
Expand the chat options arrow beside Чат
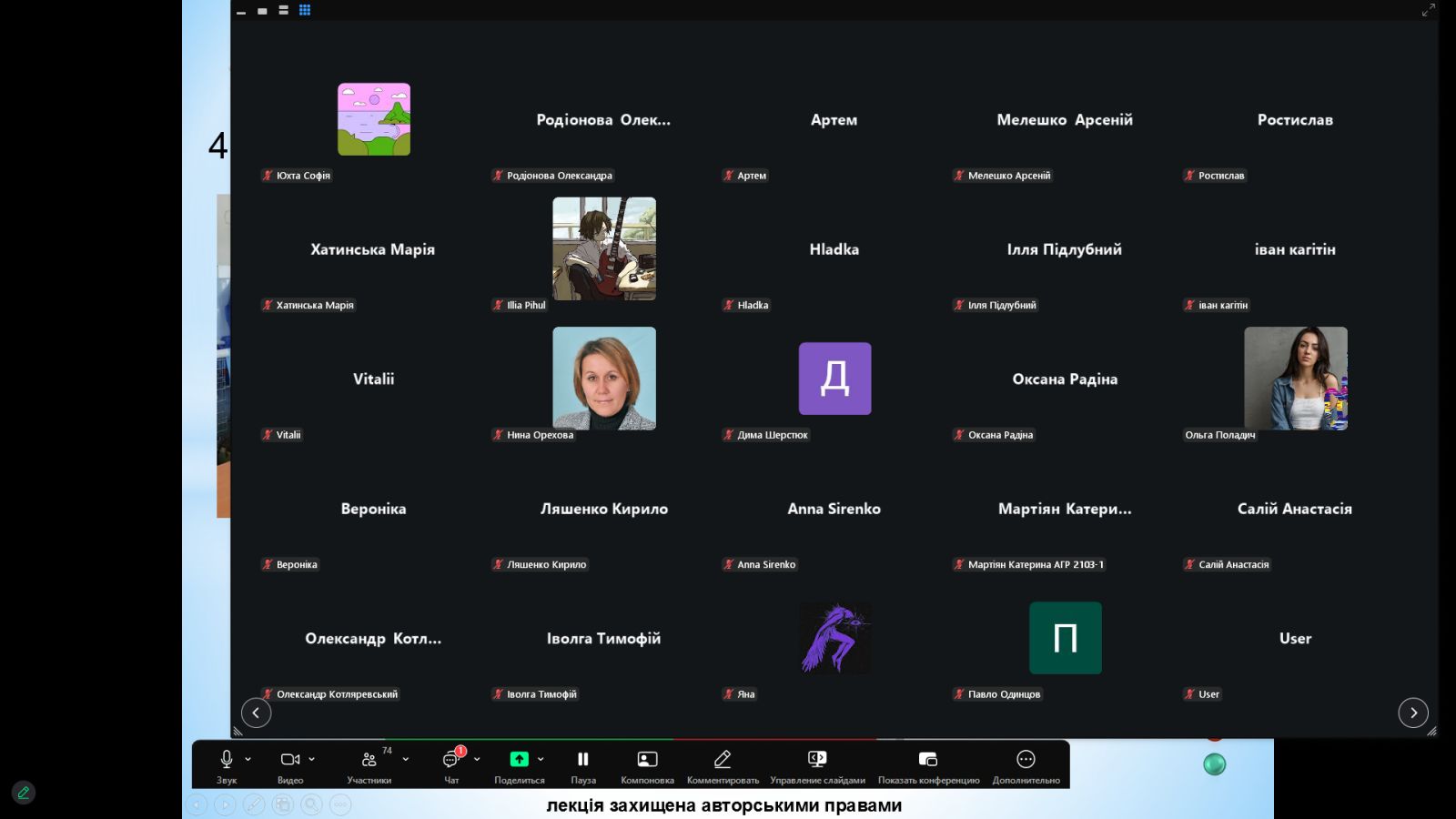click(x=477, y=759)
